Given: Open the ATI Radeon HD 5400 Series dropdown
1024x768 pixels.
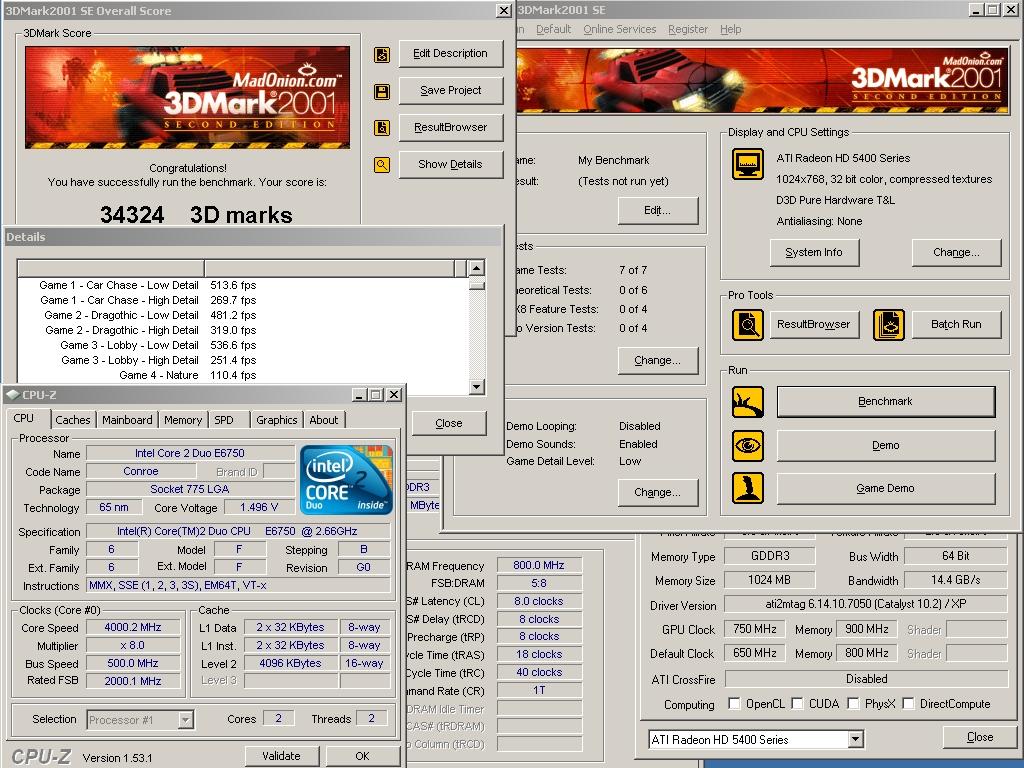Looking at the screenshot, I should point(855,739).
